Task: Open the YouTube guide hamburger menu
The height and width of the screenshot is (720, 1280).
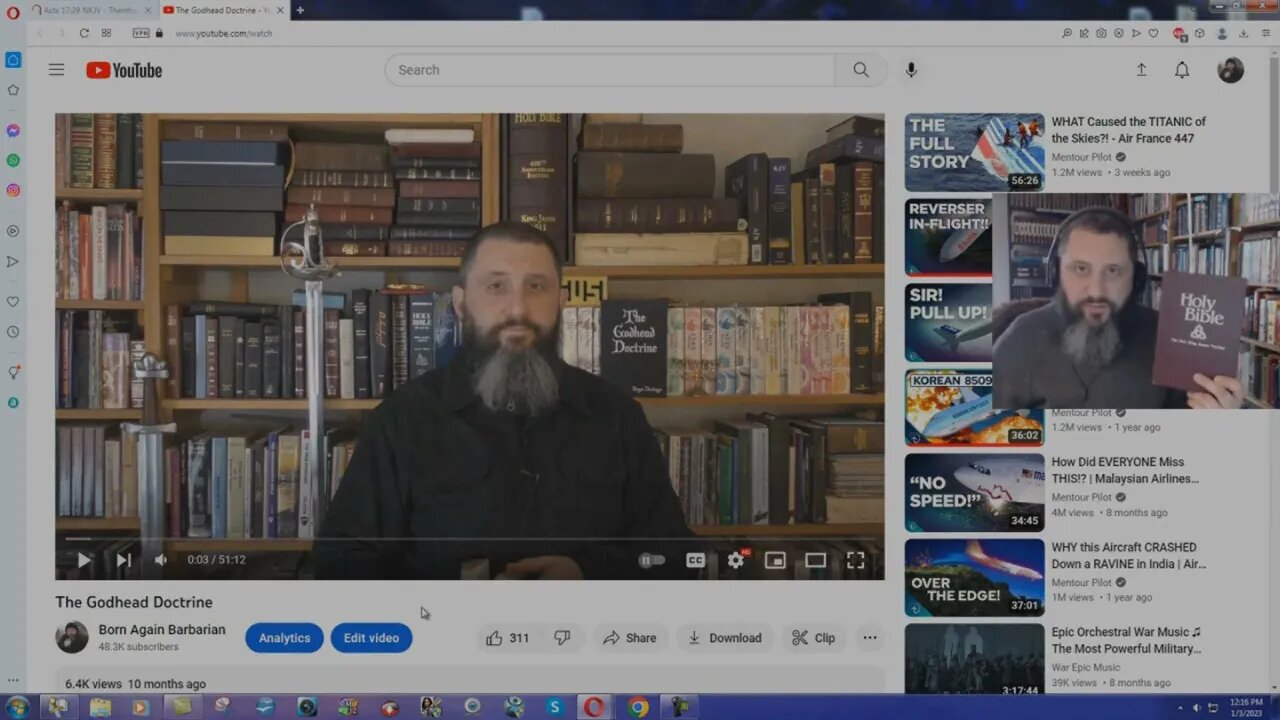Action: pyautogui.click(x=56, y=70)
